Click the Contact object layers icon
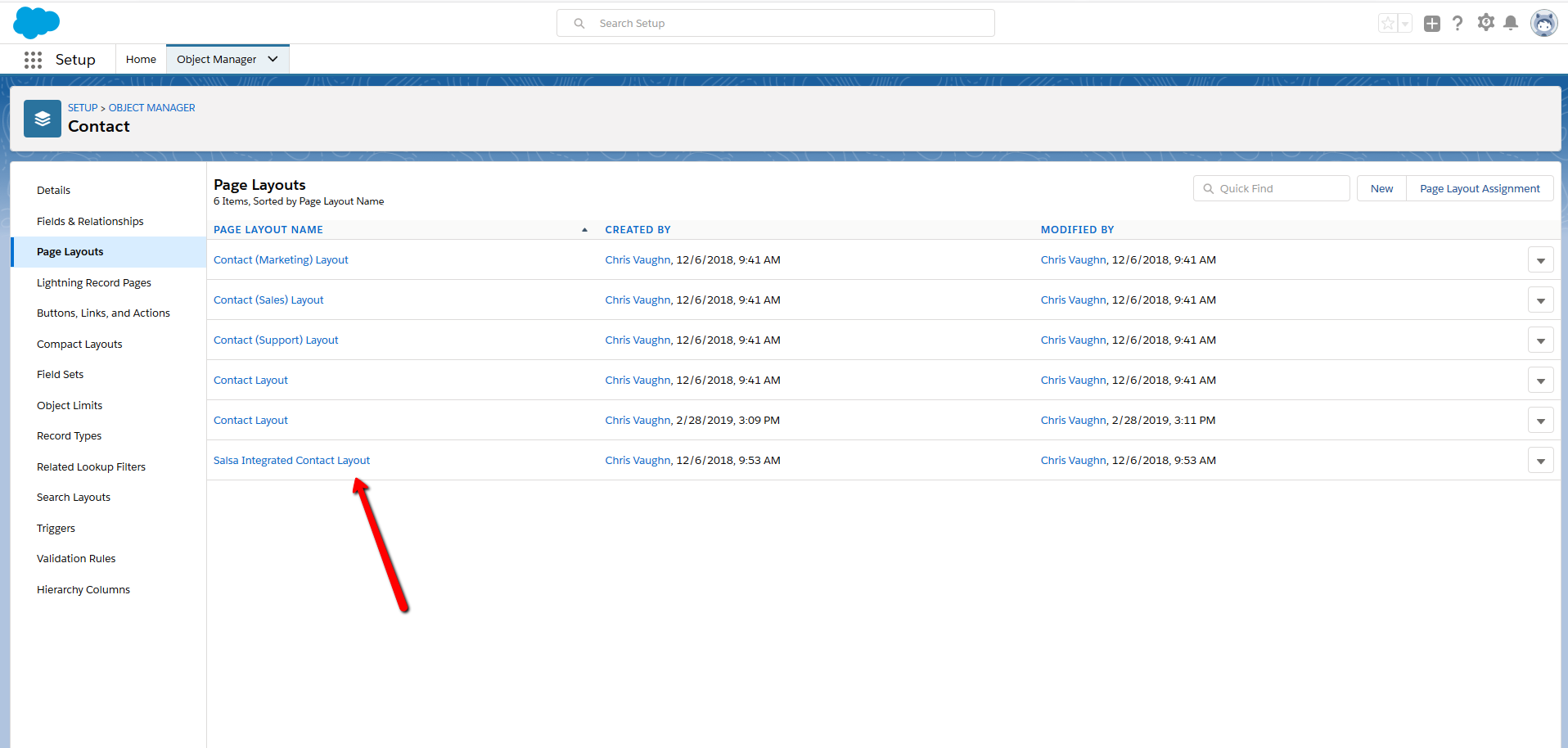The image size is (1568, 748). click(42, 118)
